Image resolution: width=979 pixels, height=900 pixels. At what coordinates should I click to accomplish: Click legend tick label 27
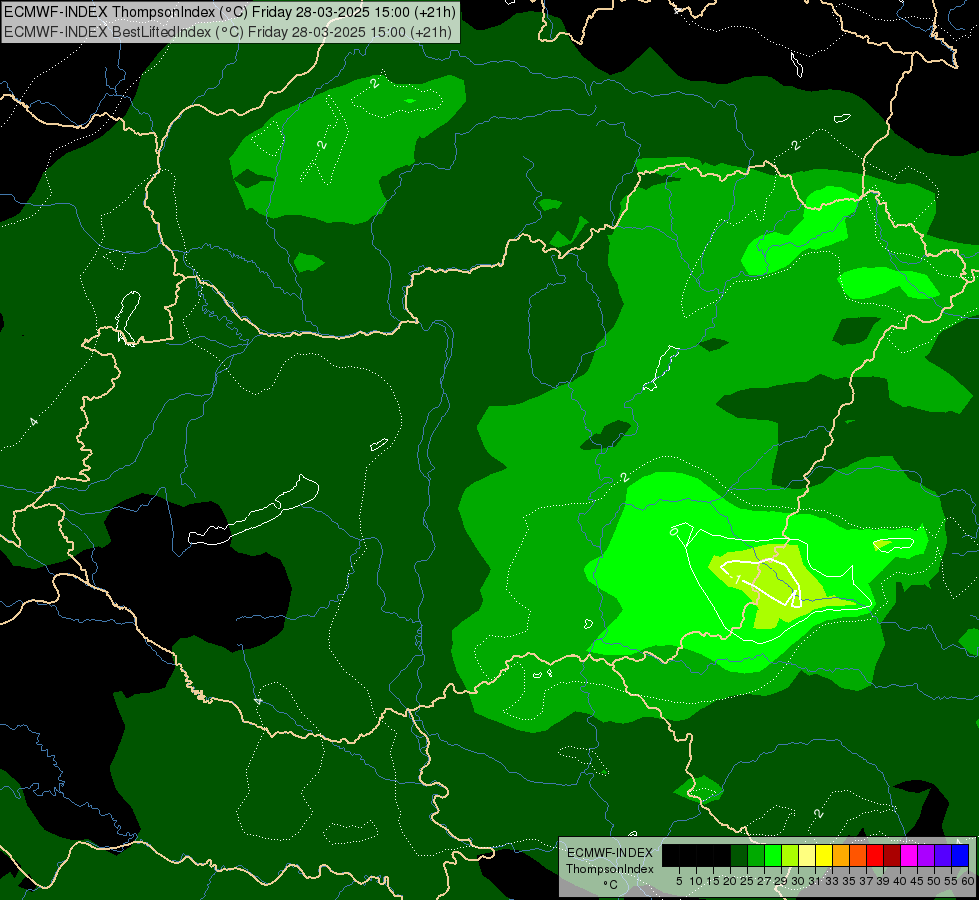764,881
